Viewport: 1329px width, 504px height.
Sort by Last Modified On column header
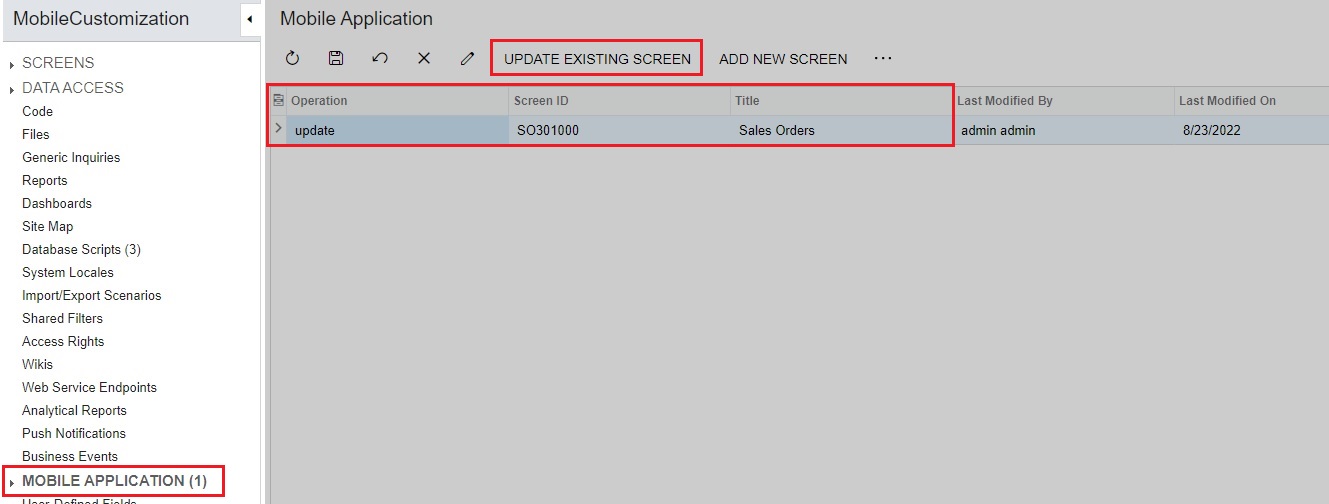click(x=1227, y=101)
